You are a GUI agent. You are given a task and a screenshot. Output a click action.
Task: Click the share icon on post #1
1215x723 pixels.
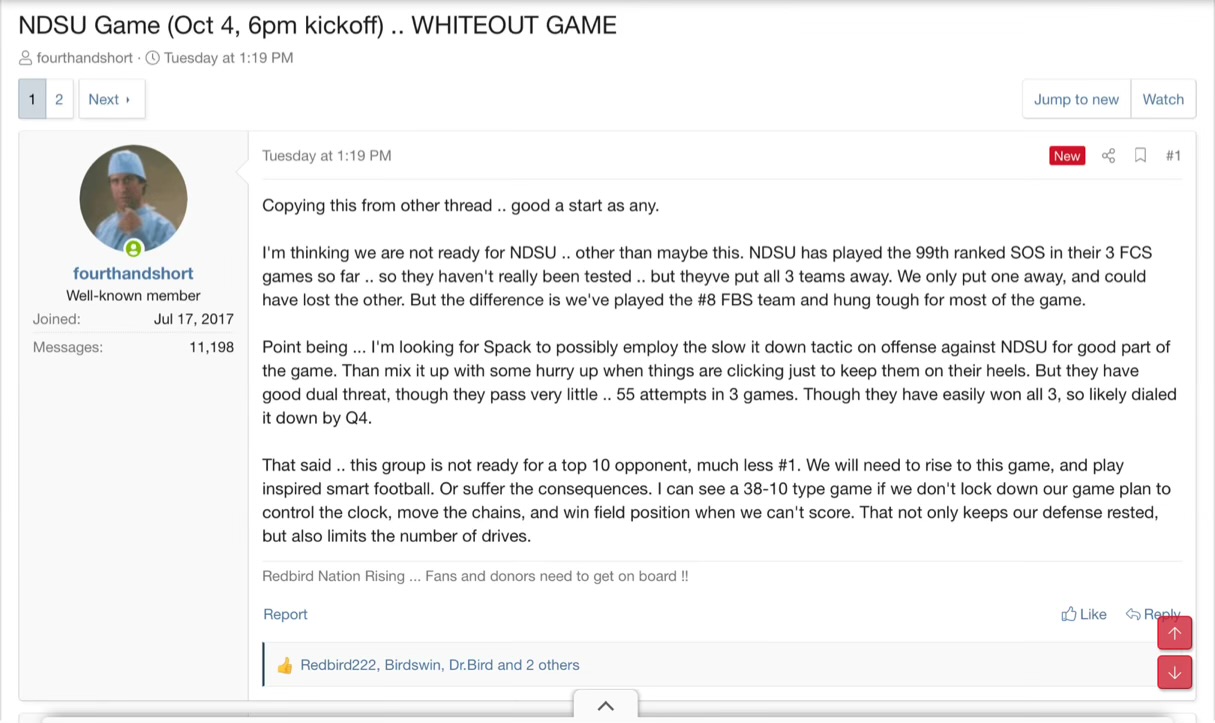(x=1108, y=156)
